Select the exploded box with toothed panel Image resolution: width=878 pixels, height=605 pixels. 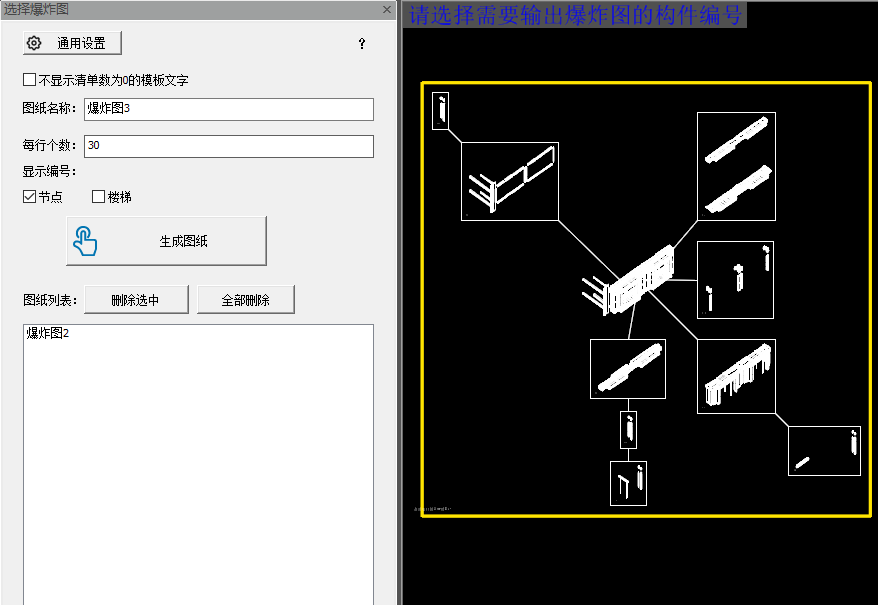[736, 376]
